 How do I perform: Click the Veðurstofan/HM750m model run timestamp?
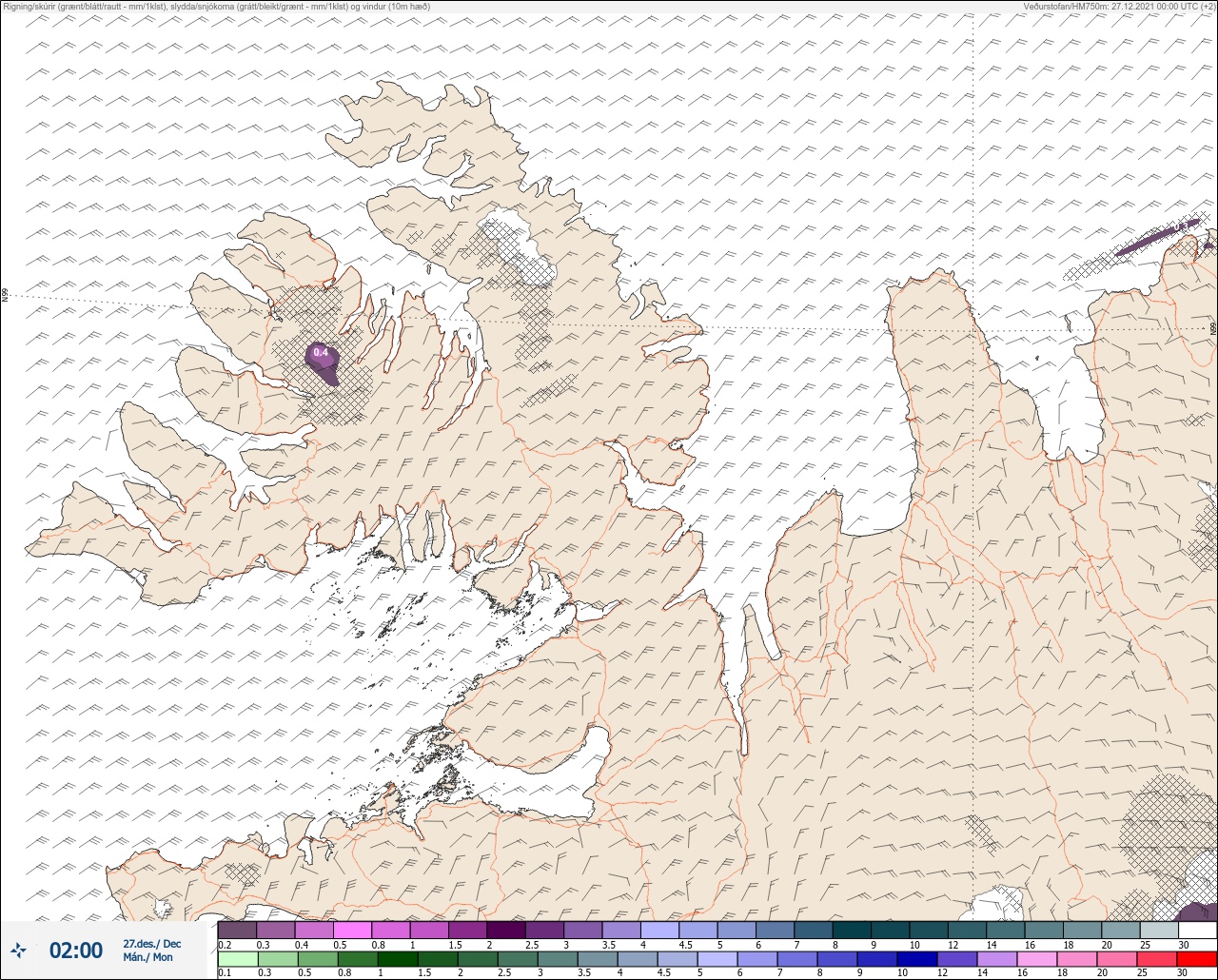click(x=1119, y=6)
